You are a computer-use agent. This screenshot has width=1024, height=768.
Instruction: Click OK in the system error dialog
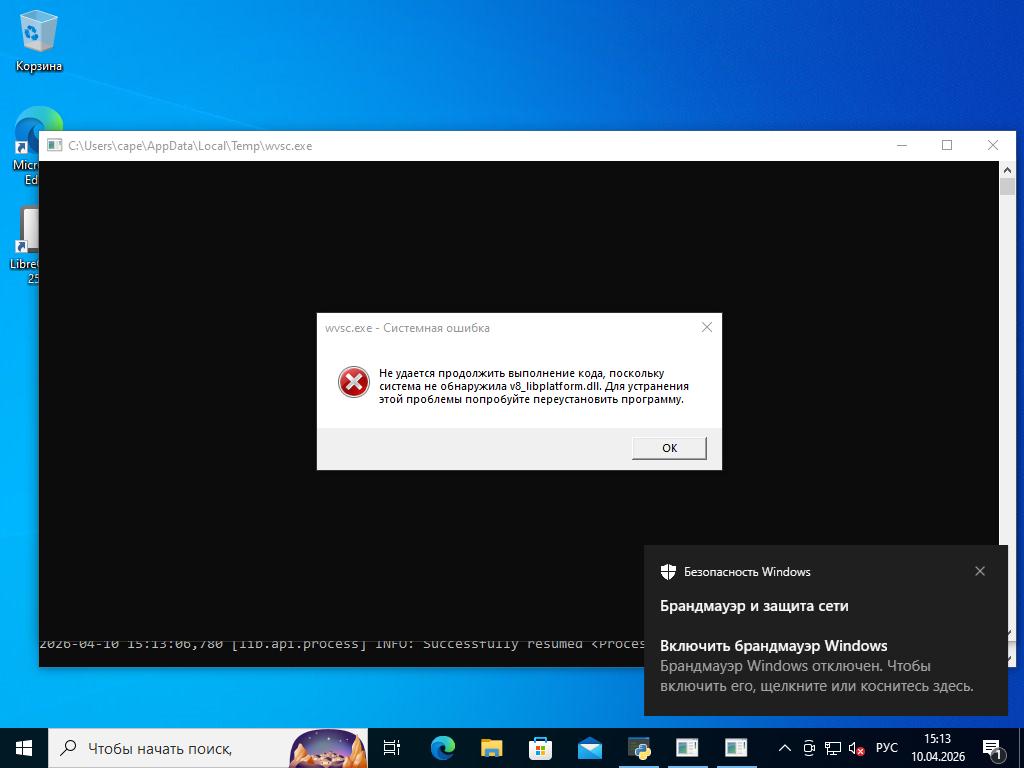point(669,448)
